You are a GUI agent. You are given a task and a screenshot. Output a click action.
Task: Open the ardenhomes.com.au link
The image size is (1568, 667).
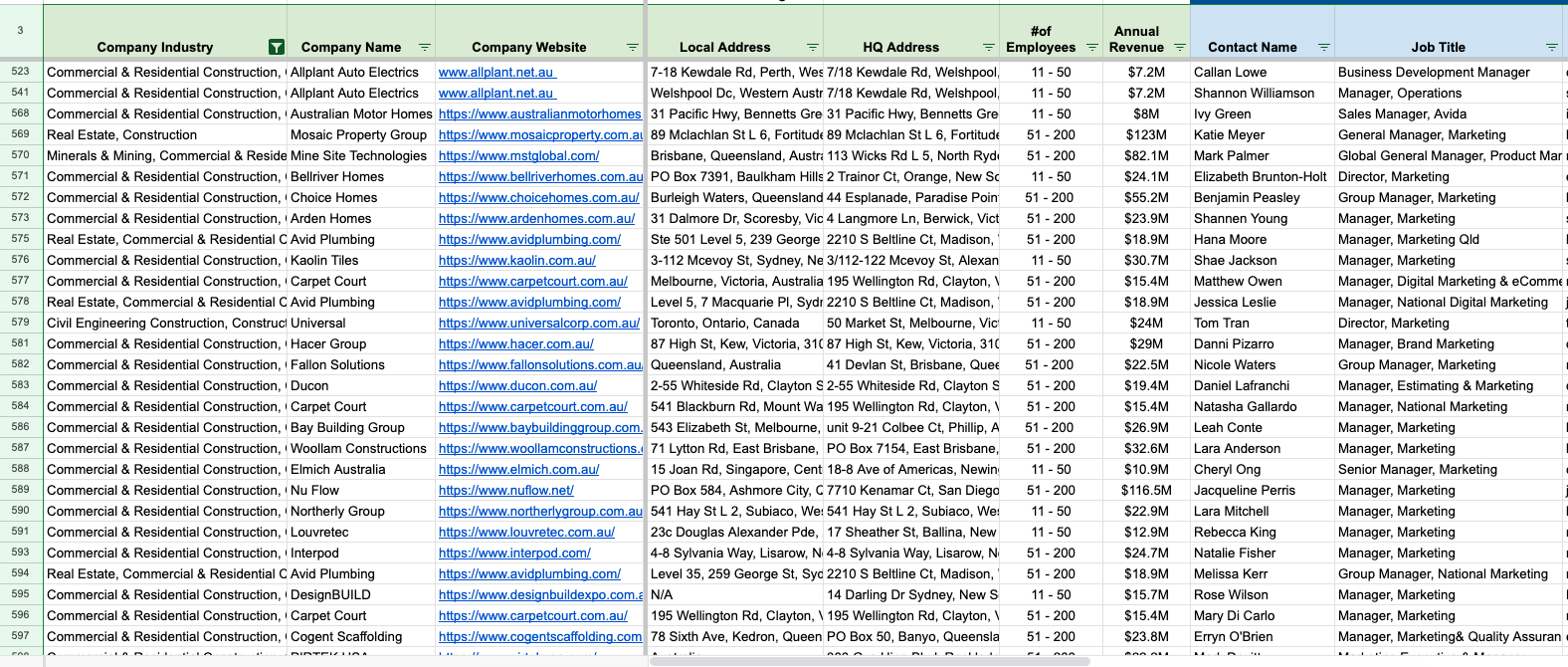[537, 218]
